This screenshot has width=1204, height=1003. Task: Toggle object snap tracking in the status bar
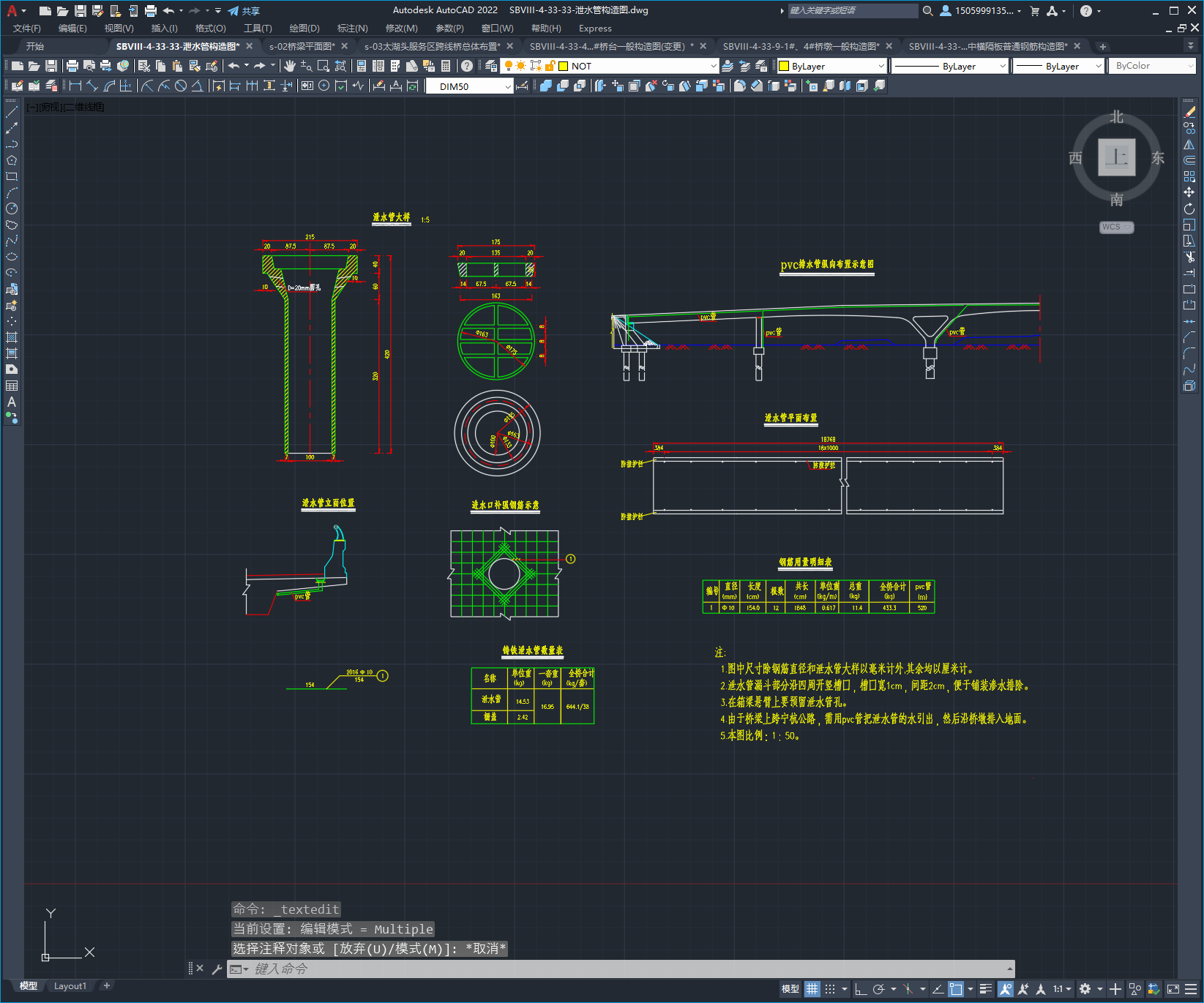[x=938, y=989]
